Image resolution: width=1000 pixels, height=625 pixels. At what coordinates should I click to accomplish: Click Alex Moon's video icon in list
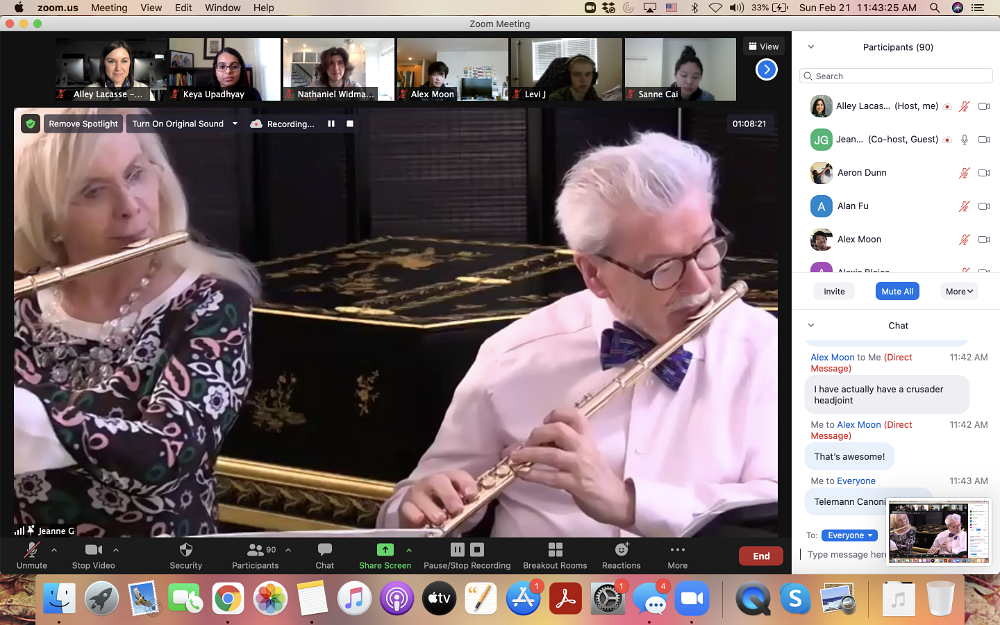[983, 239]
